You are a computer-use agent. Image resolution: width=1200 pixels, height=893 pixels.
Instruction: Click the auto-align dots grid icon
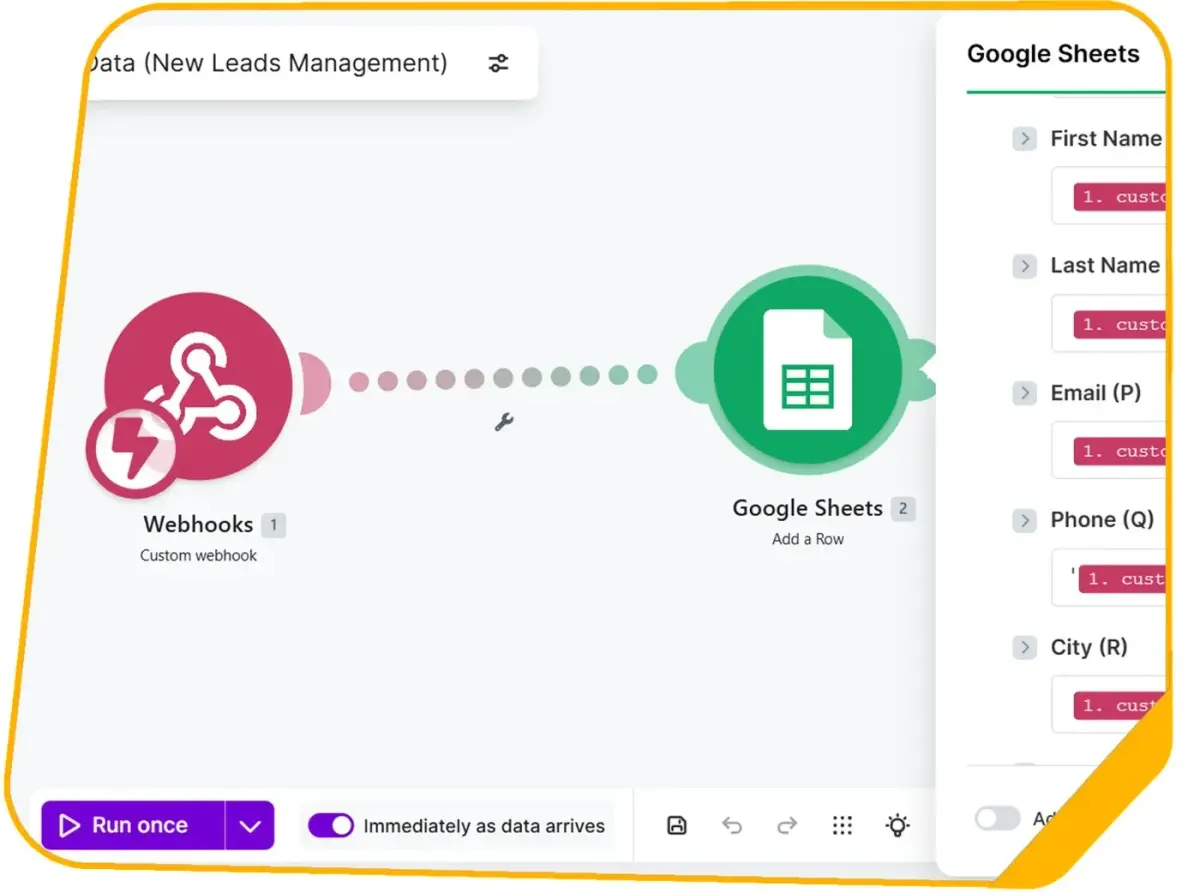coord(842,825)
